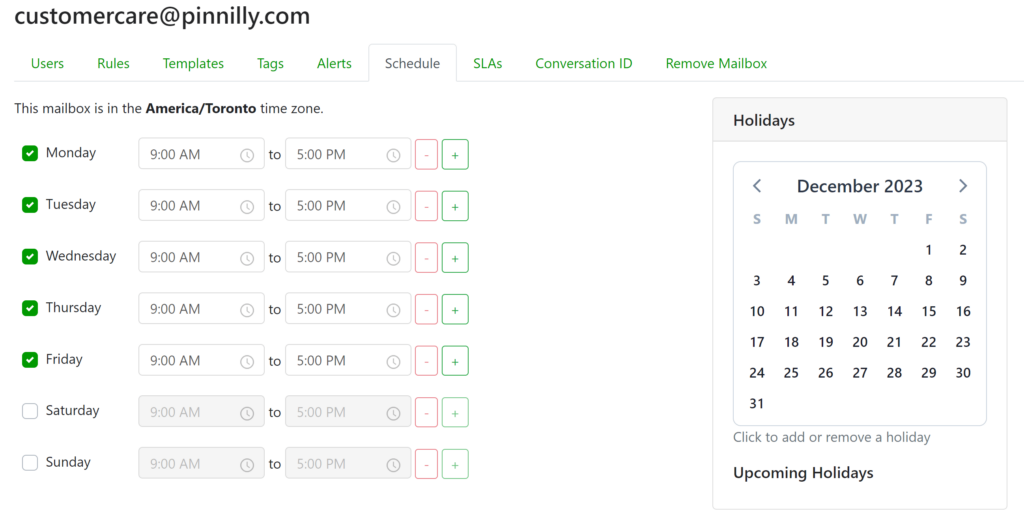Add time range with Thursday plus button
This screenshot has height=525, width=1024.
tap(455, 310)
